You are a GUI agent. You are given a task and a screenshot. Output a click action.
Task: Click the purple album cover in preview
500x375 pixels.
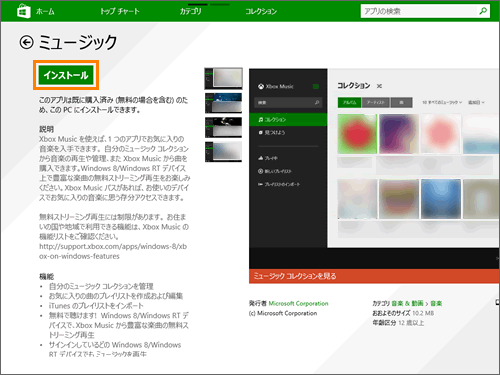pyautogui.click(x=399, y=134)
